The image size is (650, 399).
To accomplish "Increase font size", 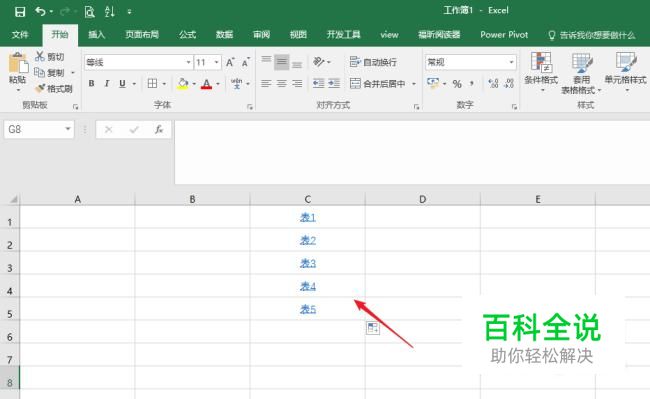I will coord(230,63).
